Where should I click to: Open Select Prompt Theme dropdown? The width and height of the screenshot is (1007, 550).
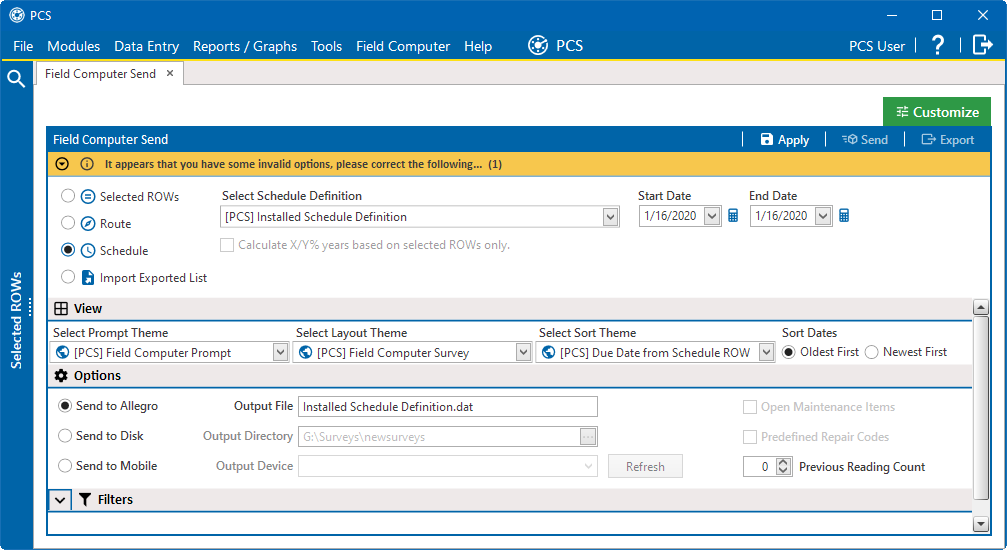point(280,352)
